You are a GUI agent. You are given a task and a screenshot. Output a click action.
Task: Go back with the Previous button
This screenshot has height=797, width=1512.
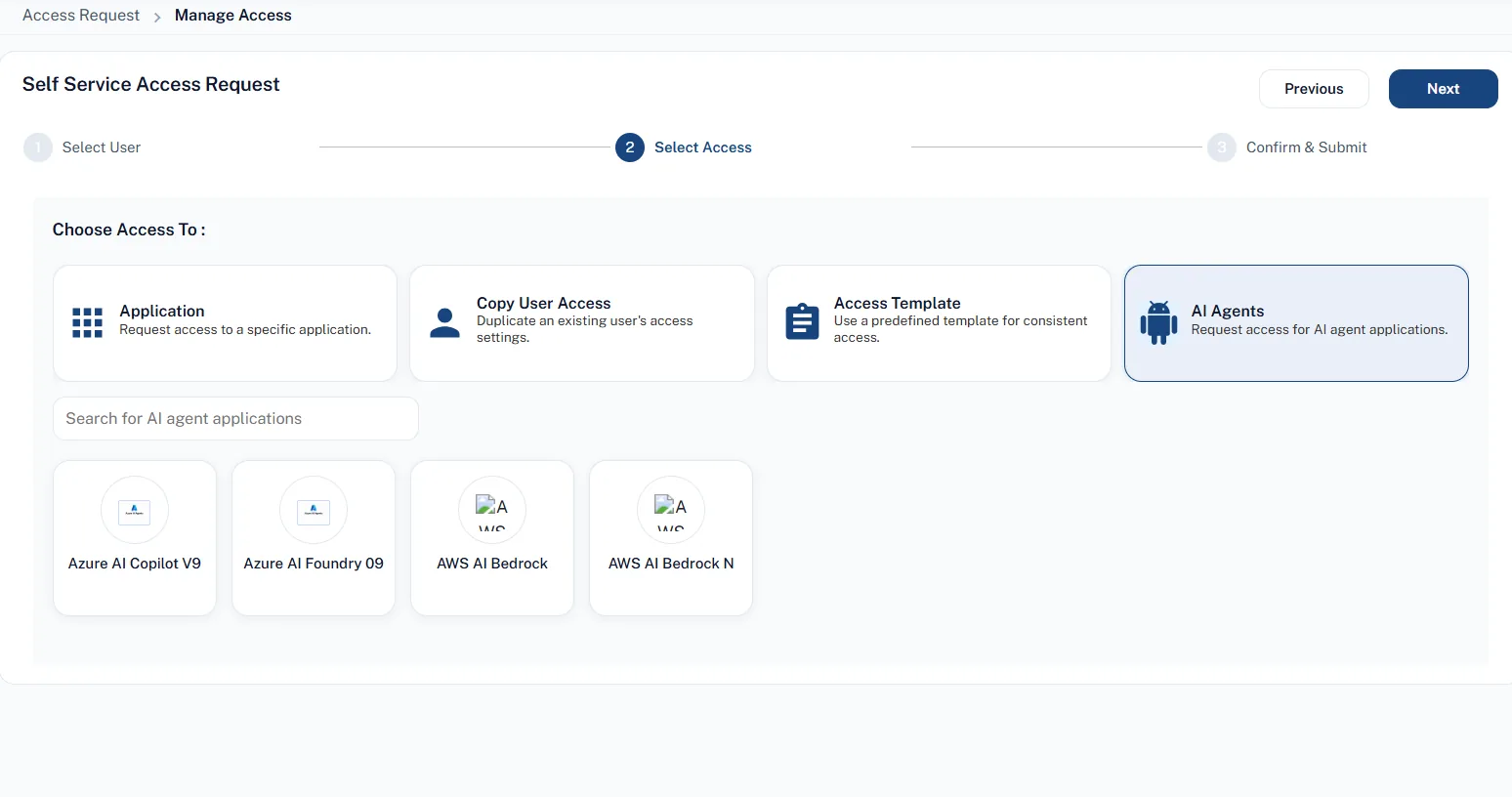tap(1314, 89)
